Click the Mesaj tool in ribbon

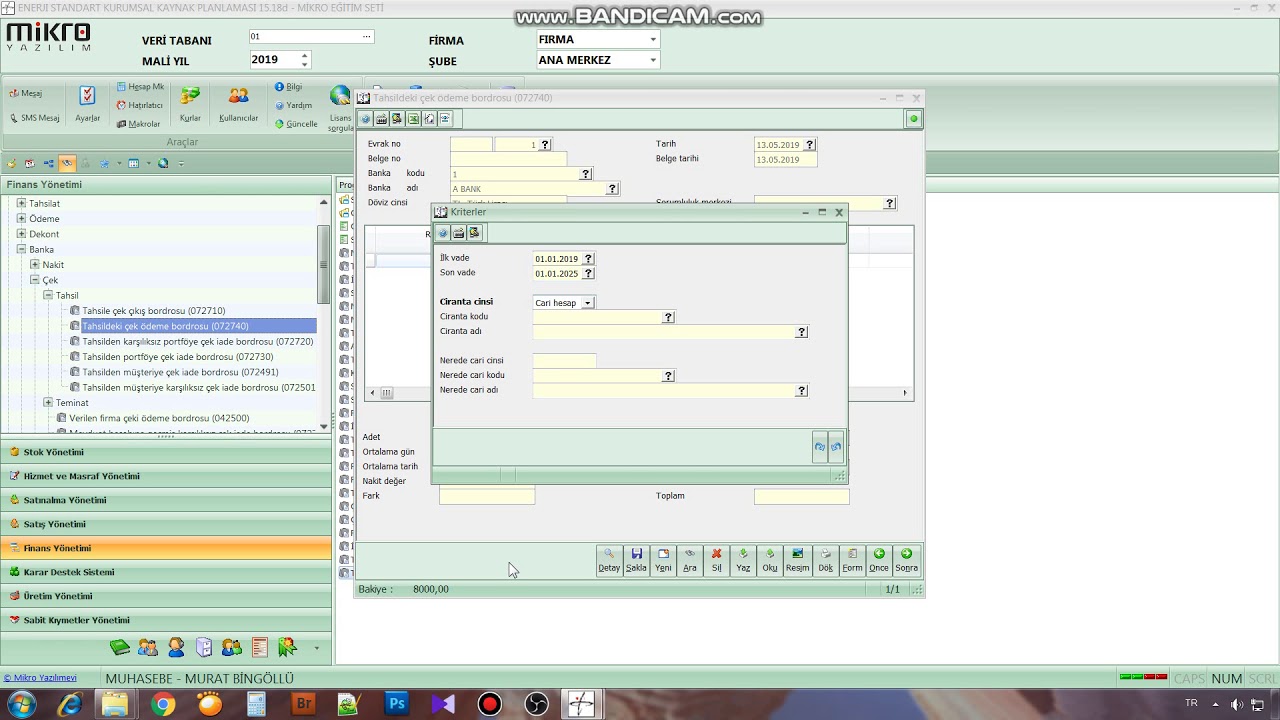point(26,93)
